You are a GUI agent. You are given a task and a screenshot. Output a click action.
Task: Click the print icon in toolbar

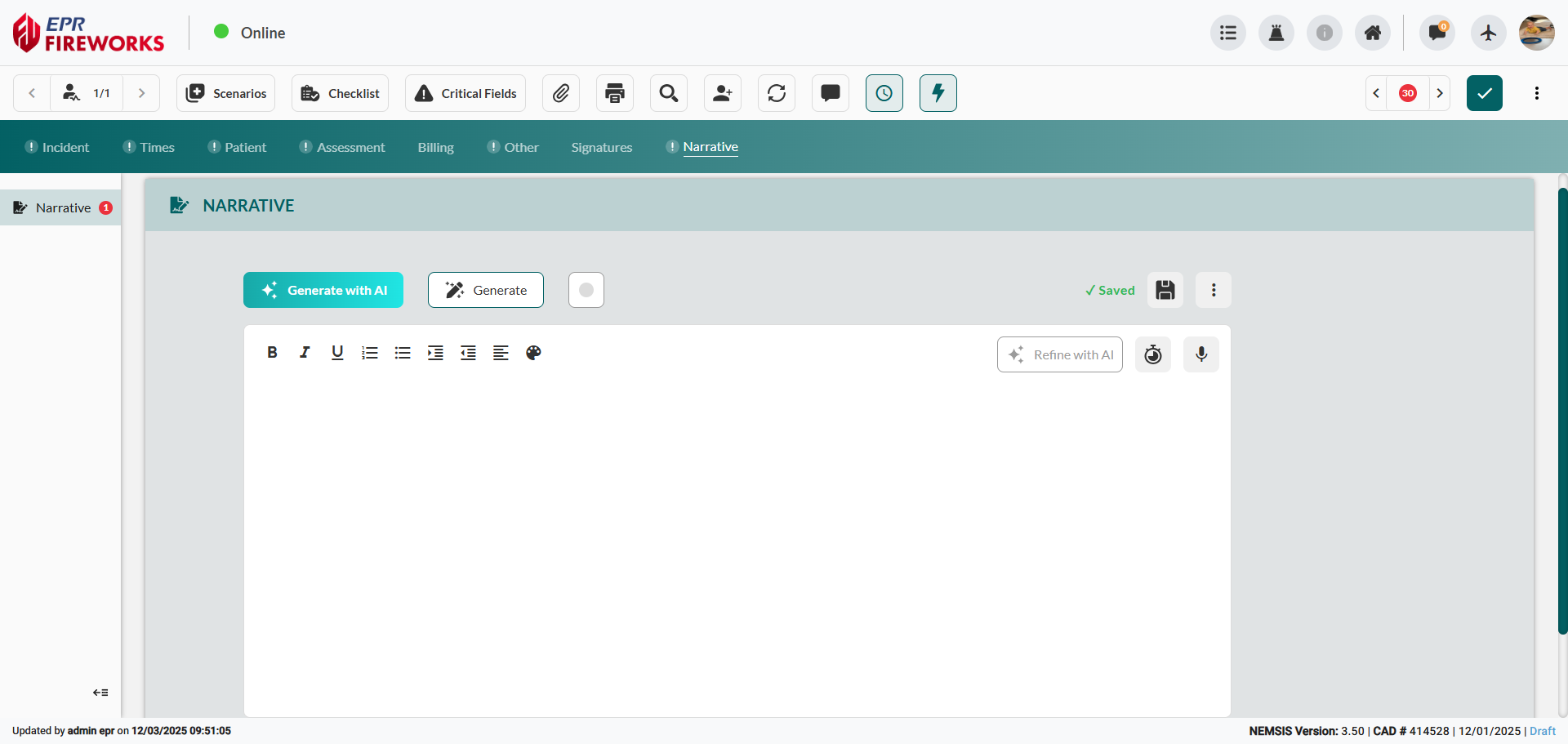pyautogui.click(x=615, y=93)
